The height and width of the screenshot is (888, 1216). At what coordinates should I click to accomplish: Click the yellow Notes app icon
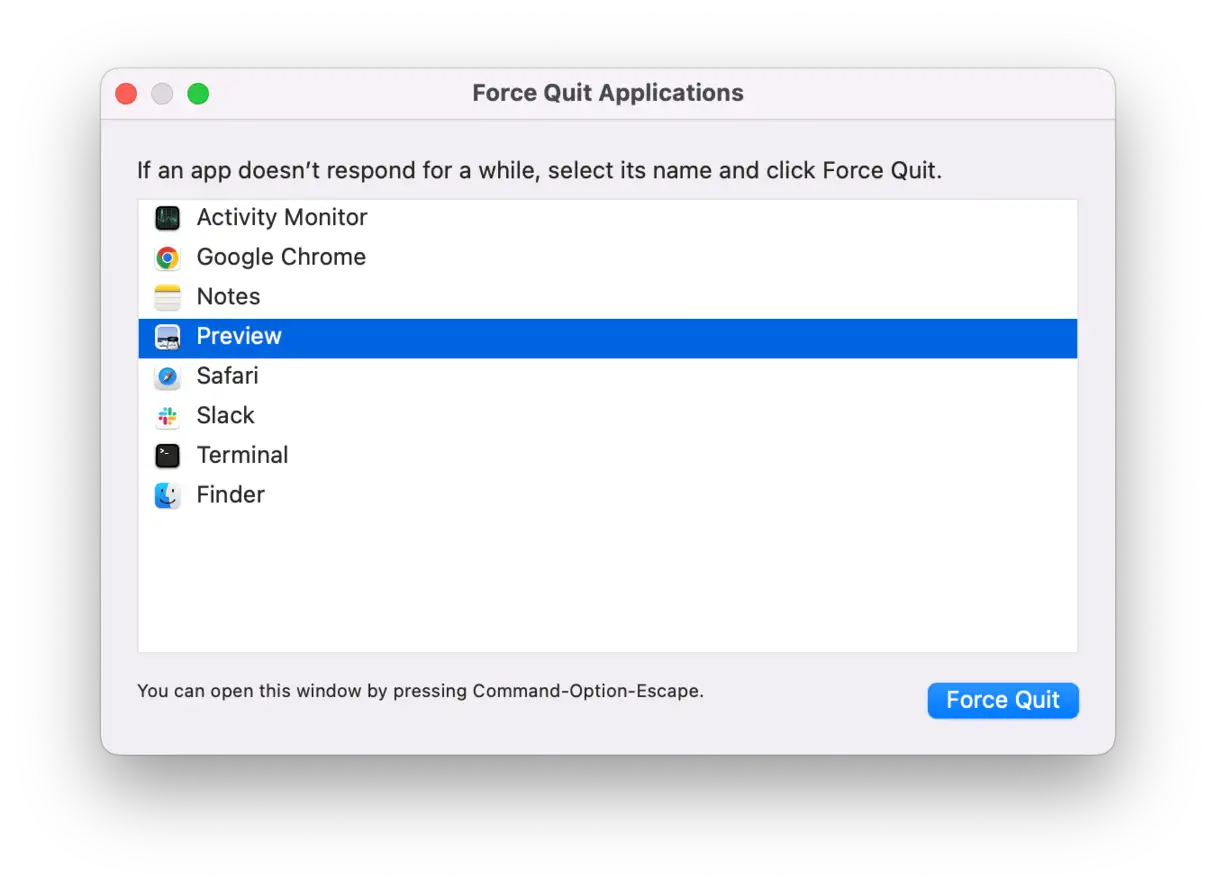[x=167, y=297]
